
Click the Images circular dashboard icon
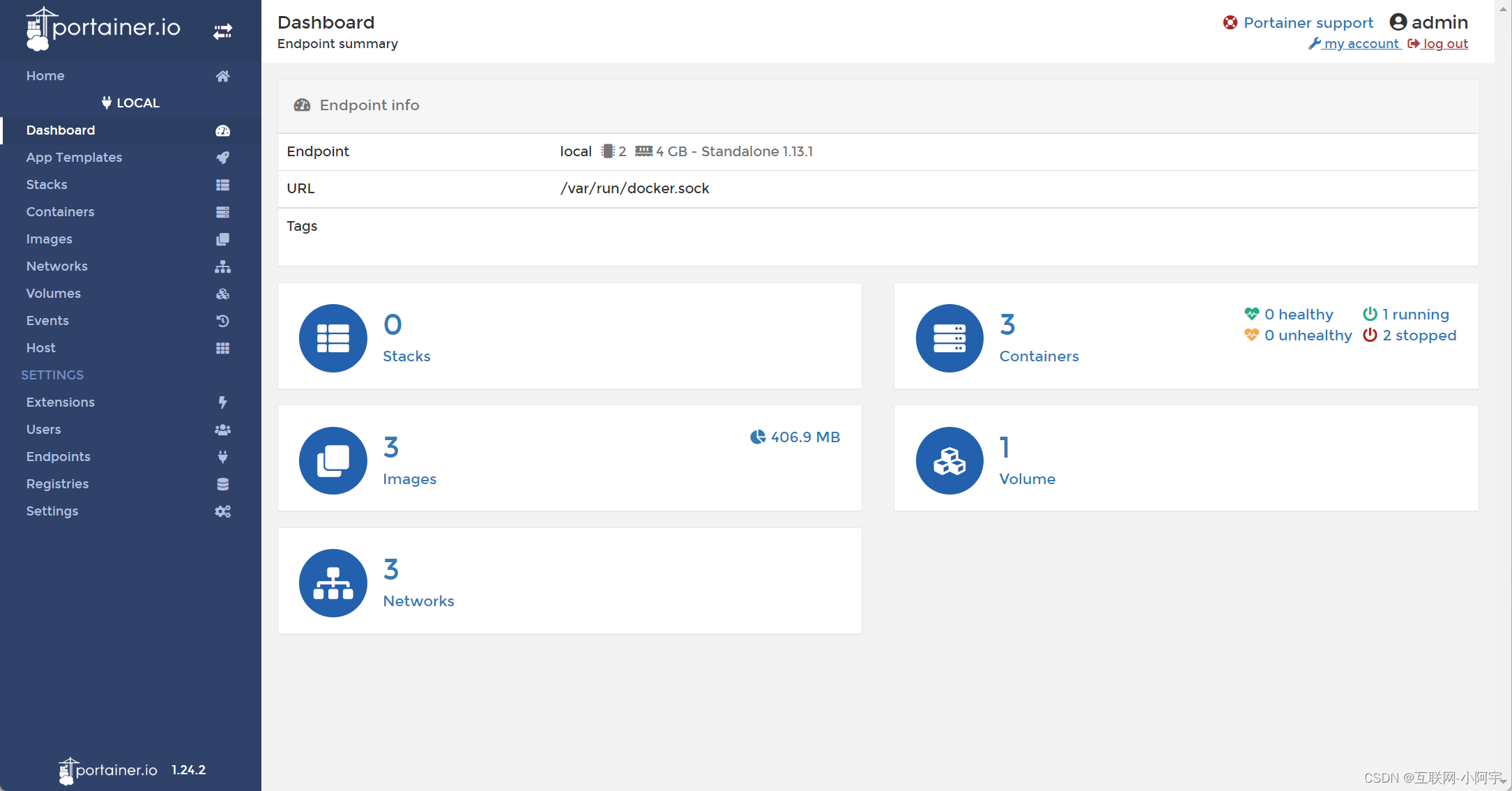pyautogui.click(x=333, y=460)
